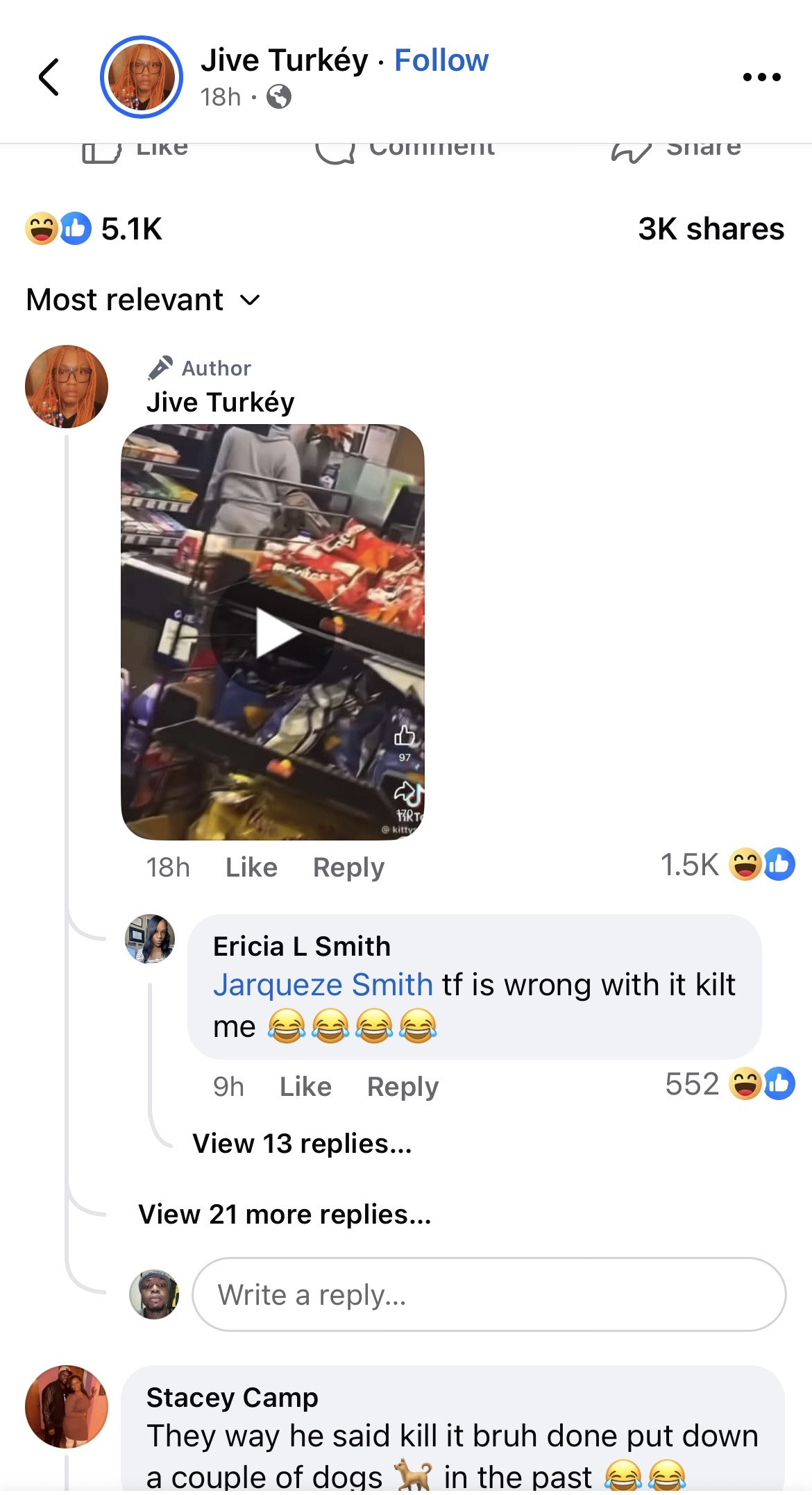The height and width of the screenshot is (1495, 812).
Task: Open the 5.1K post reactions list
Action: [94, 229]
